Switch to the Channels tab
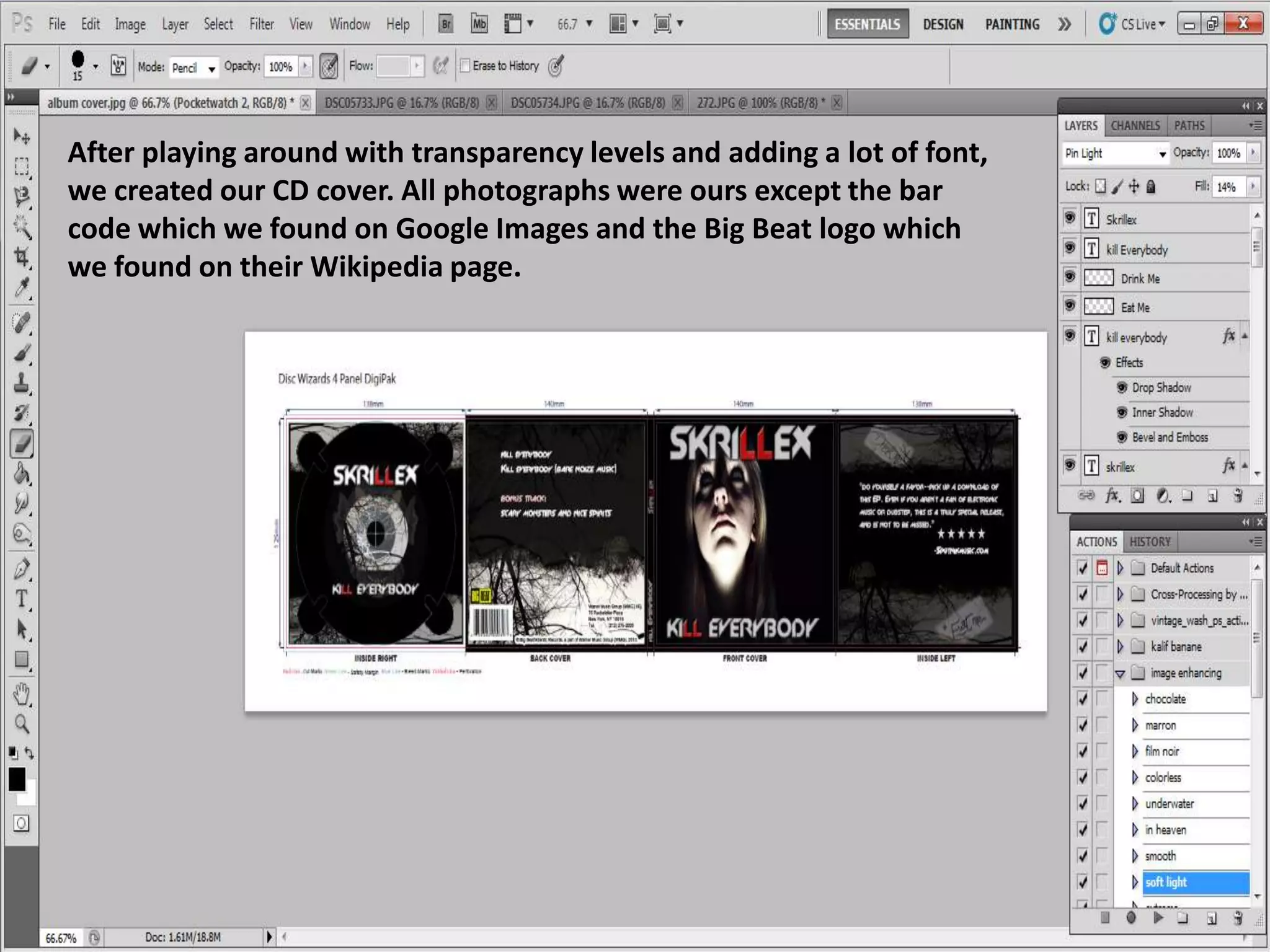This screenshot has width=1270, height=952. click(1135, 126)
